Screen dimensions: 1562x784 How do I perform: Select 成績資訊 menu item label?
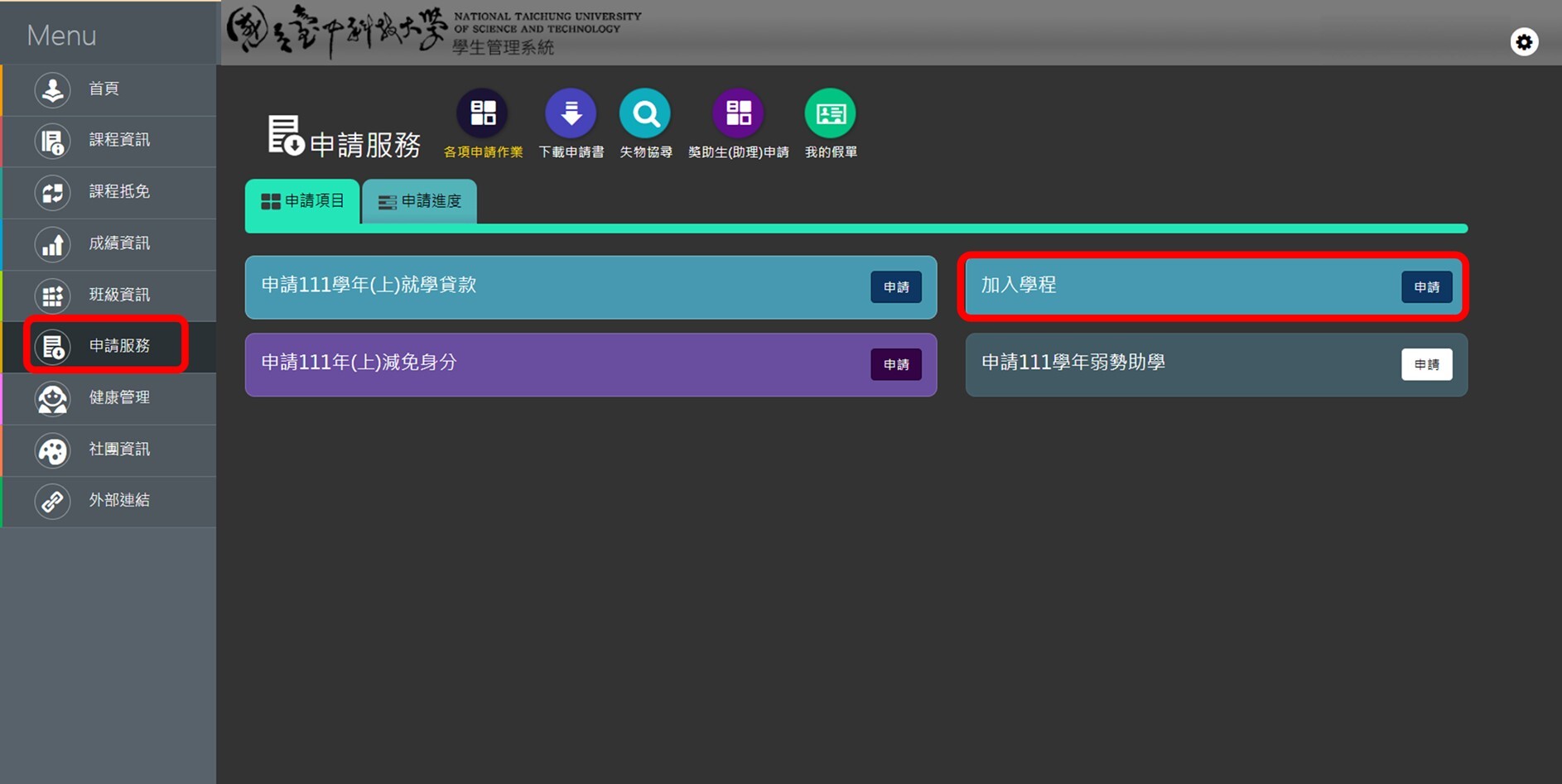(x=119, y=243)
